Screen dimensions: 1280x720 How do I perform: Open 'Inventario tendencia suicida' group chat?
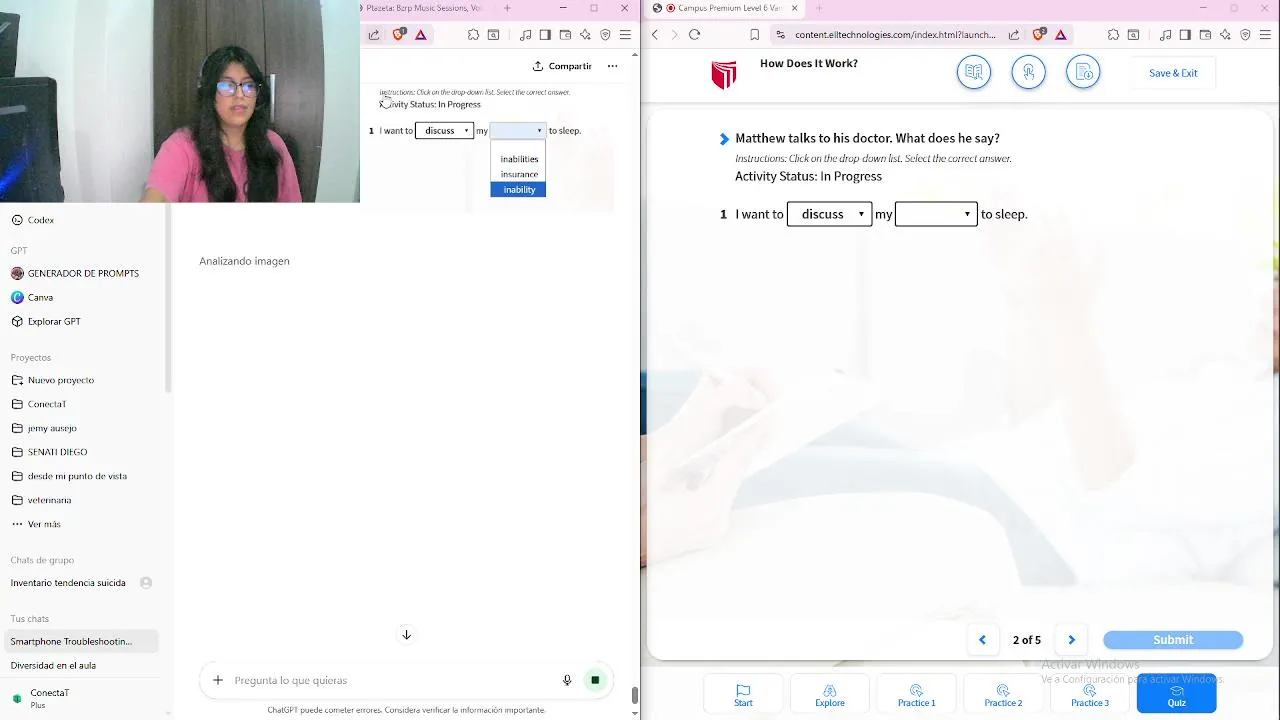click(80, 583)
